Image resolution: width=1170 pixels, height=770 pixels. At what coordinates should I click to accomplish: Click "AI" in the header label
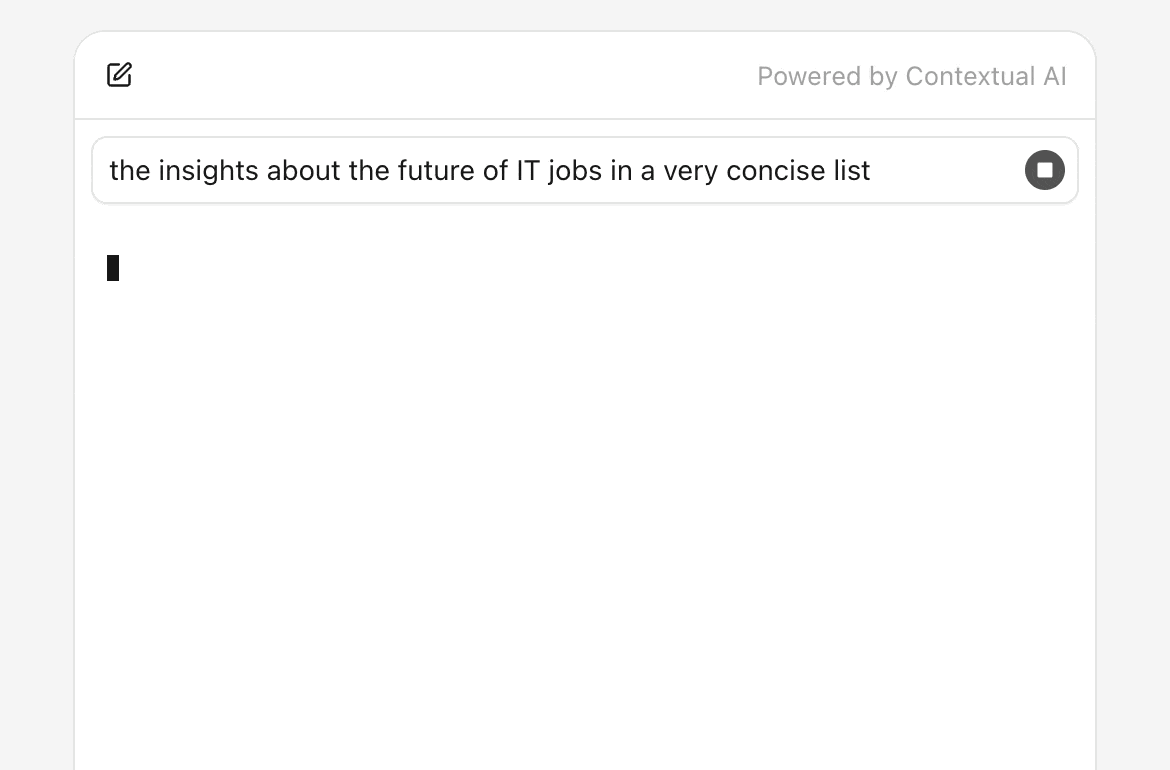(x=1055, y=77)
